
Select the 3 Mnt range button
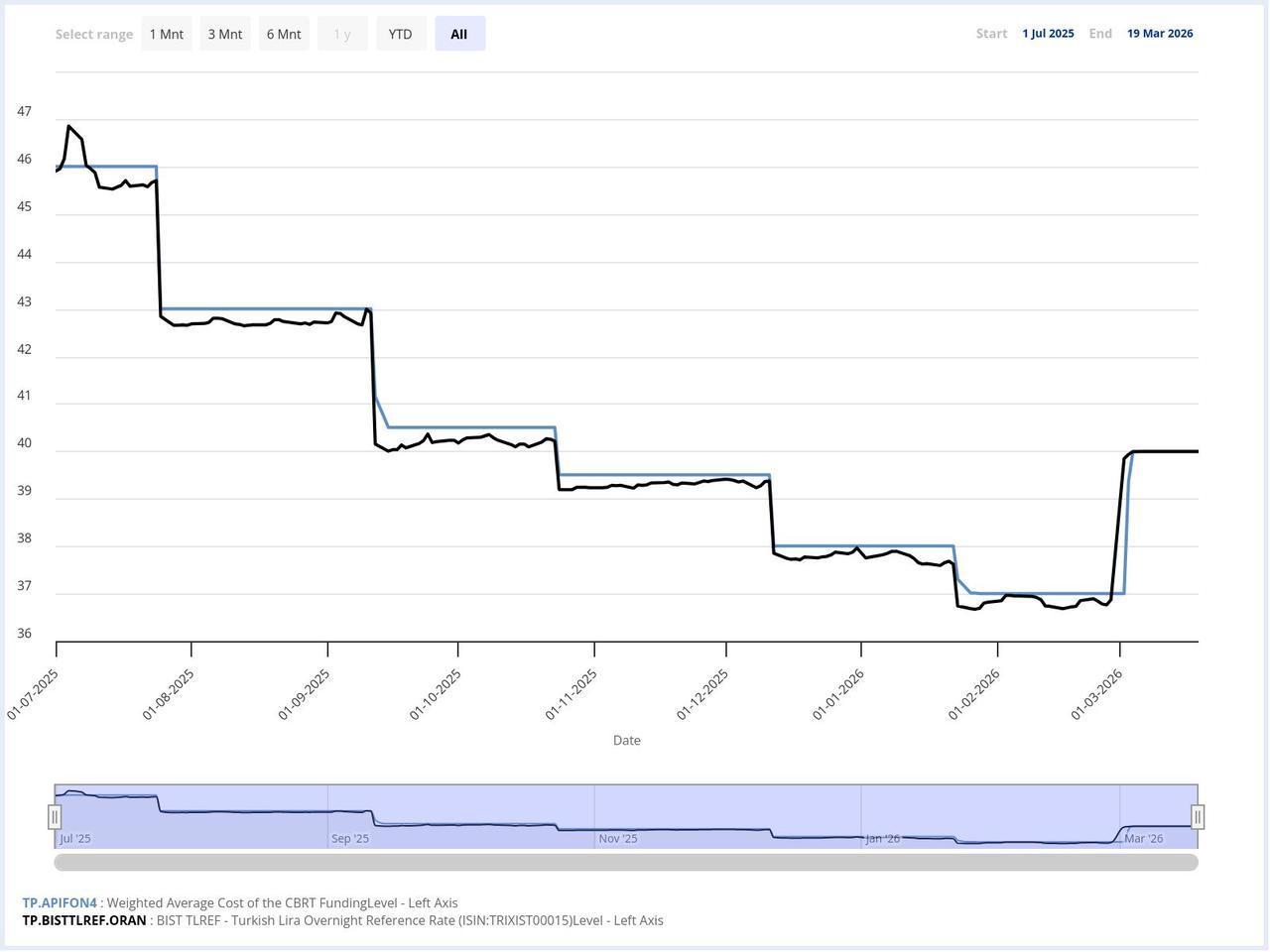[x=224, y=33]
